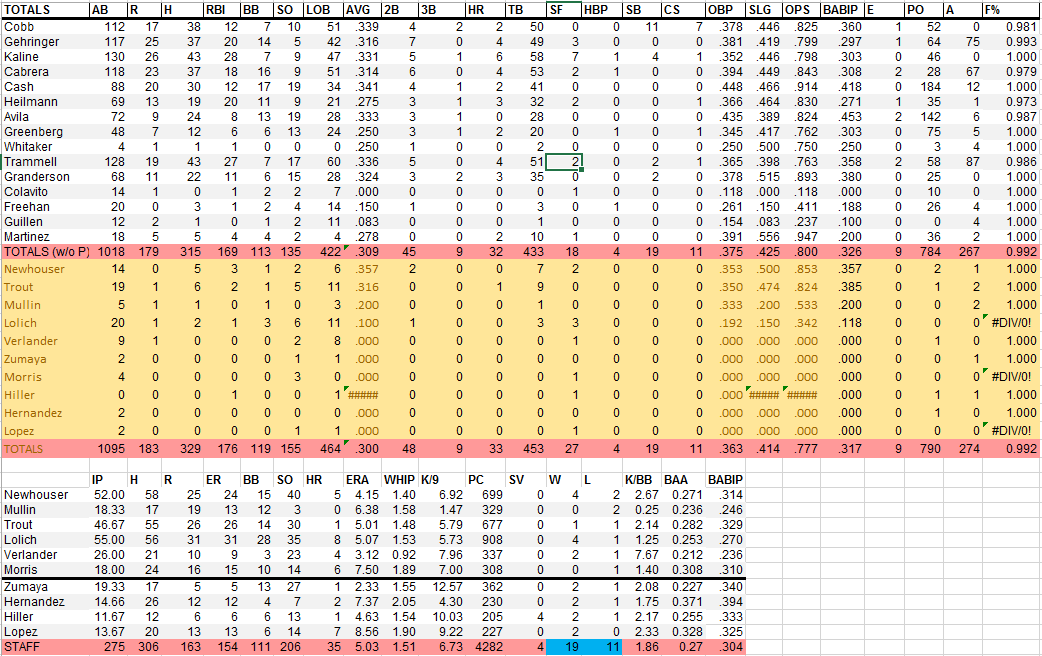Select Lopez's #DIV/0! fielding cell
This screenshot has width=1042, height=656.
[x=1011, y=431]
